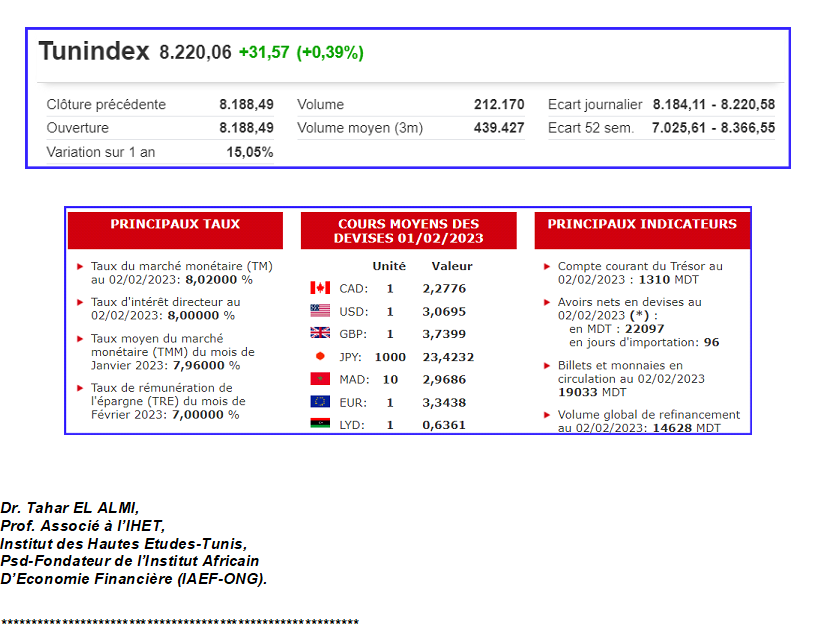The height and width of the screenshot is (643, 816).
Task: Click red arrow bullet beside Compte courant du Trésor
Action: pos(547,267)
